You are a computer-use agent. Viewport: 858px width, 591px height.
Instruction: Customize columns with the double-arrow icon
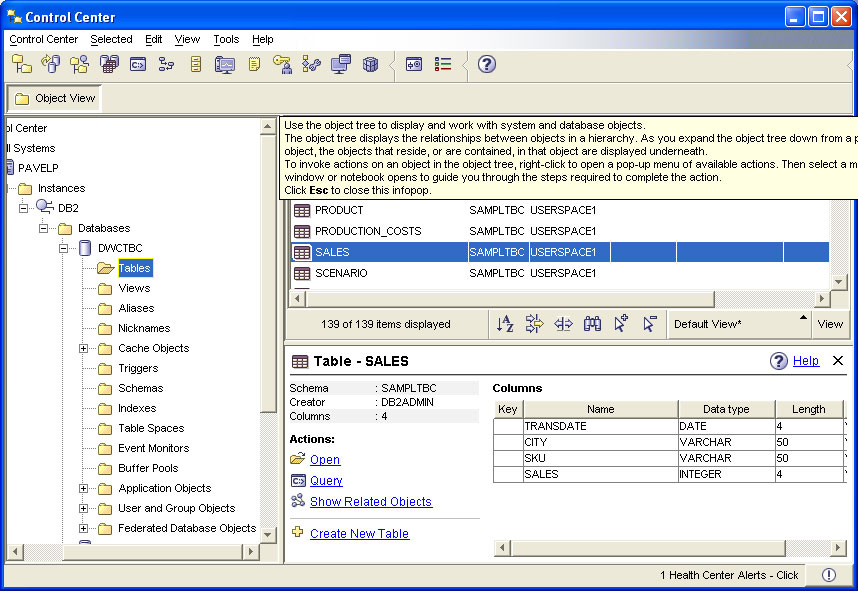pos(563,324)
